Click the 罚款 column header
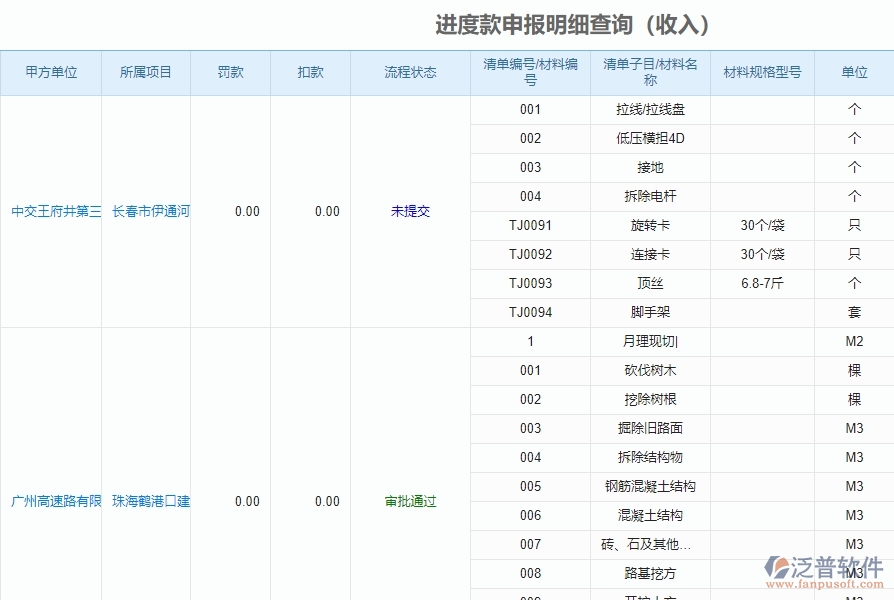 point(230,72)
